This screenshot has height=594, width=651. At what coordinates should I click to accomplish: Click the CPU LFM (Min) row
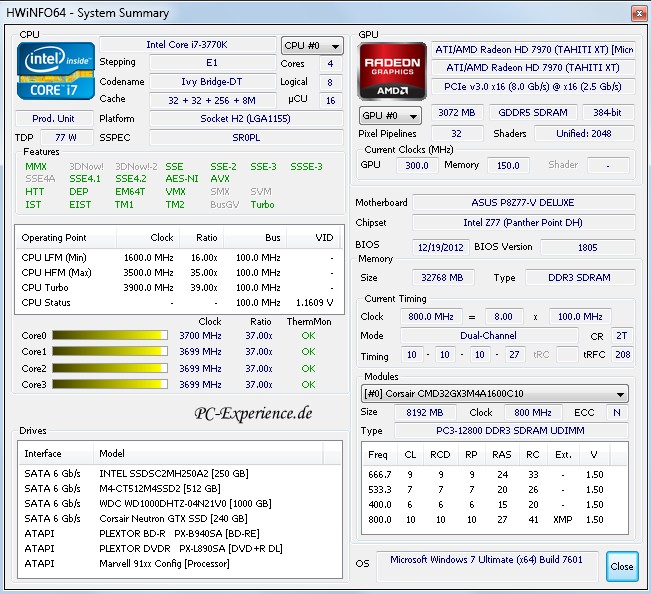click(179, 258)
